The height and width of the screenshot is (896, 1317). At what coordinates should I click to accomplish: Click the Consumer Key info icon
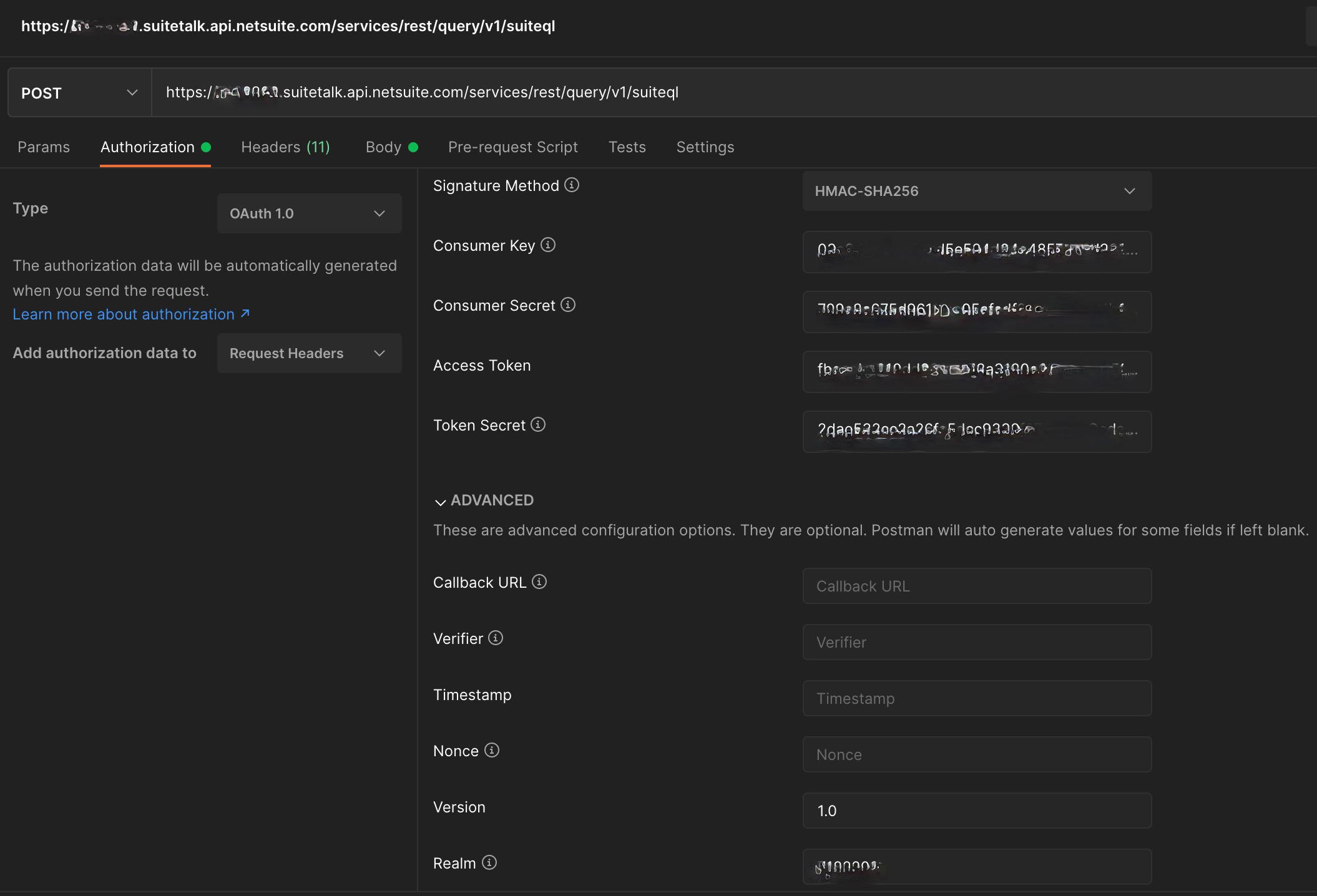547,245
